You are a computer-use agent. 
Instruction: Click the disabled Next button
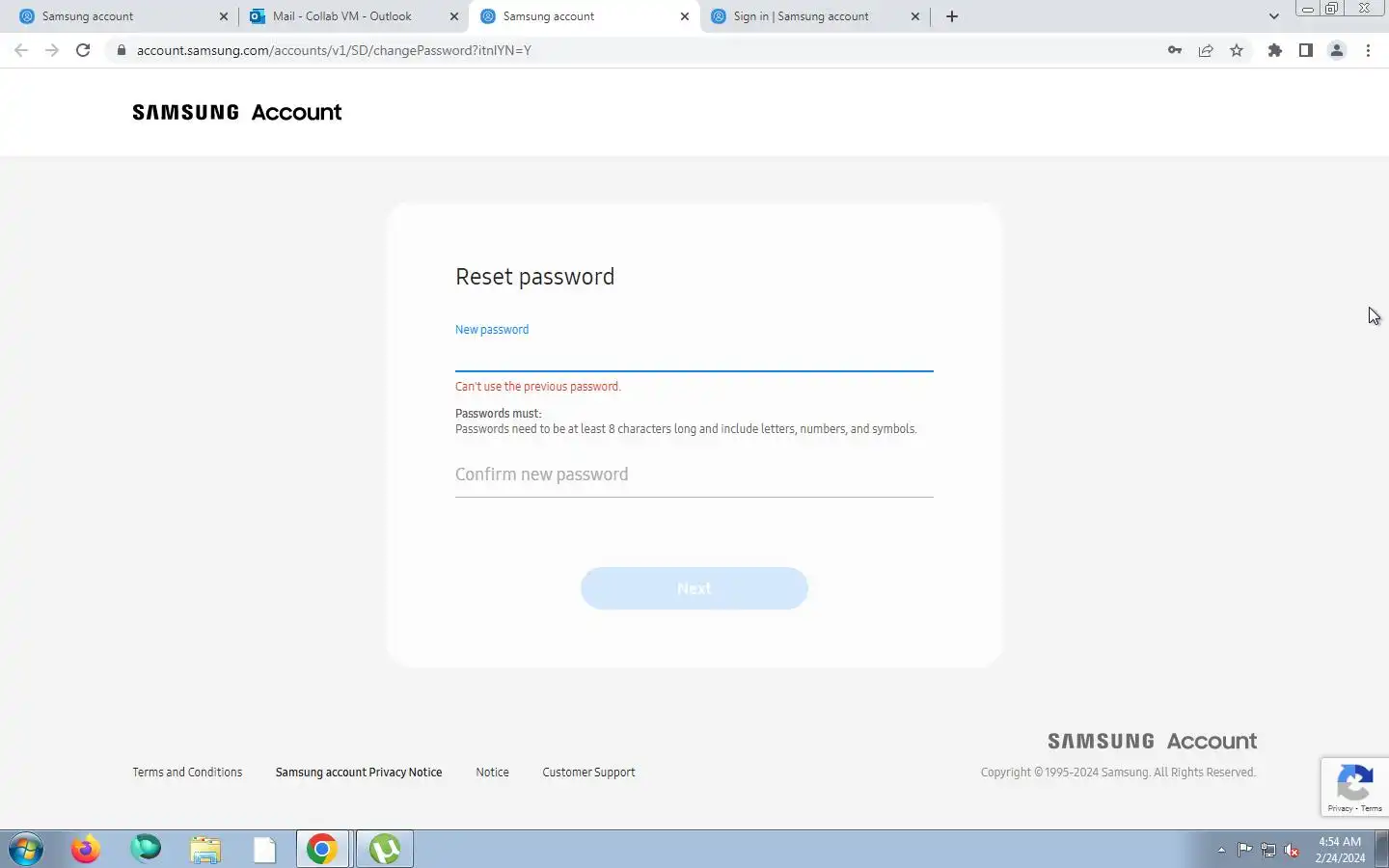[694, 588]
